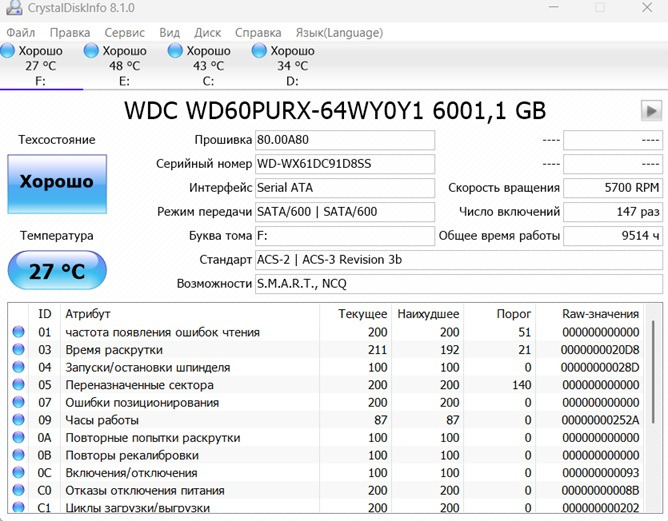The image size is (668, 521).
Task: Click the serial number field
Action: (x=344, y=163)
